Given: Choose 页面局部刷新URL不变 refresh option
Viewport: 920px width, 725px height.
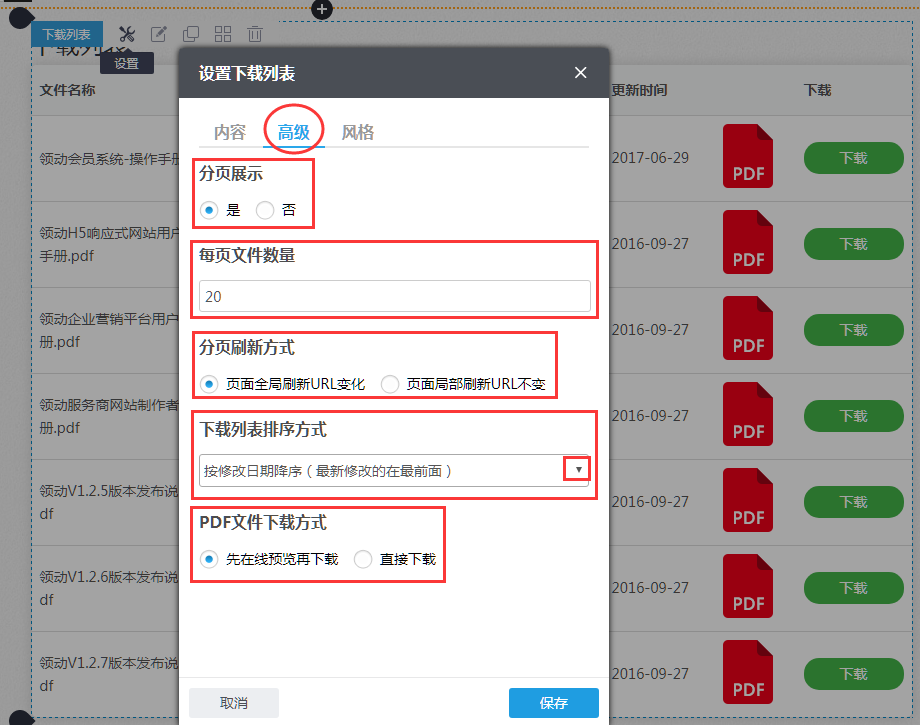Looking at the screenshot, I should (x=391, y=384).
